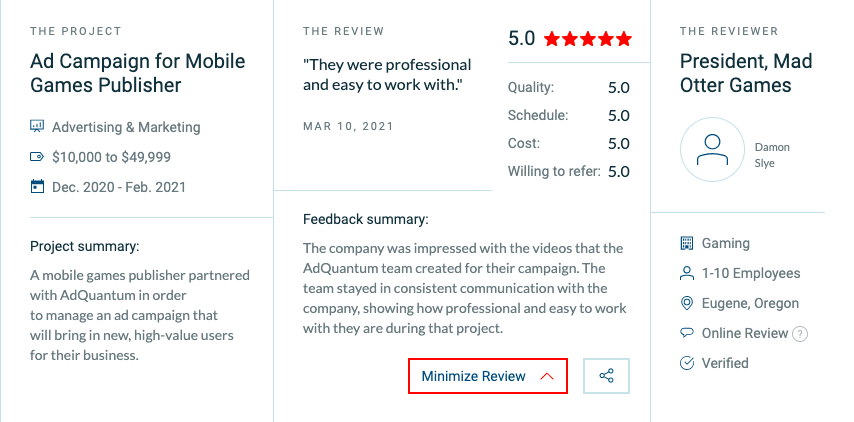Image resolution: width=854 pixels, height=422 pixels.
Task: Click the Advertising & Marketing presentation icon
Action: [36, 126]
